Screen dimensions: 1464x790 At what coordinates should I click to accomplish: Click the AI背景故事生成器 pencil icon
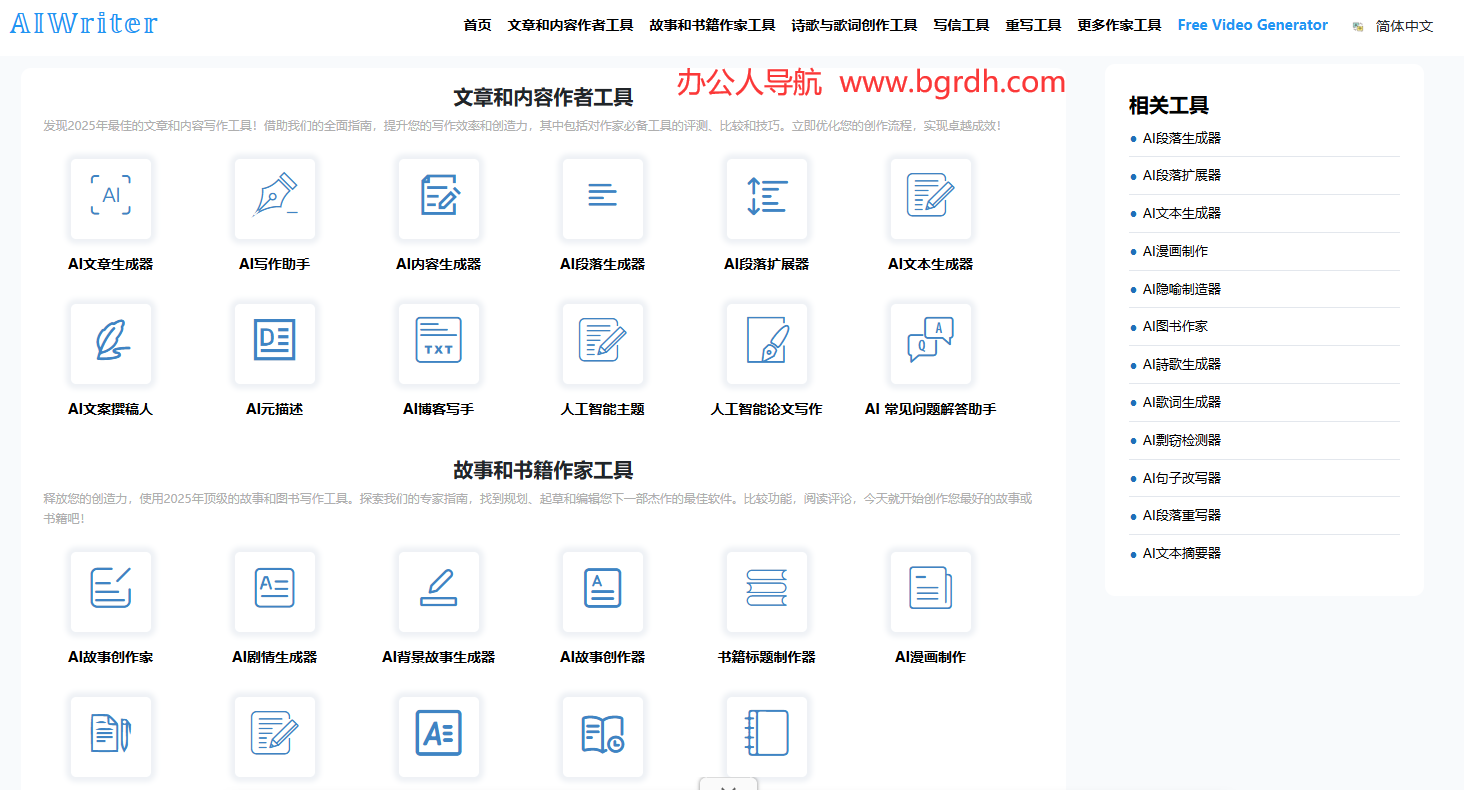tap(438, 592)
